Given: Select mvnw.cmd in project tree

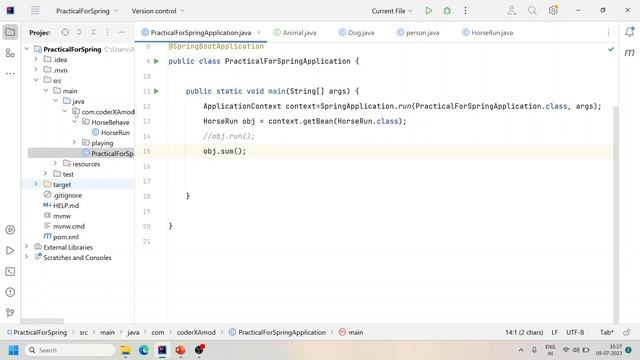Looking at the screenshot, I should click(64, 226).
